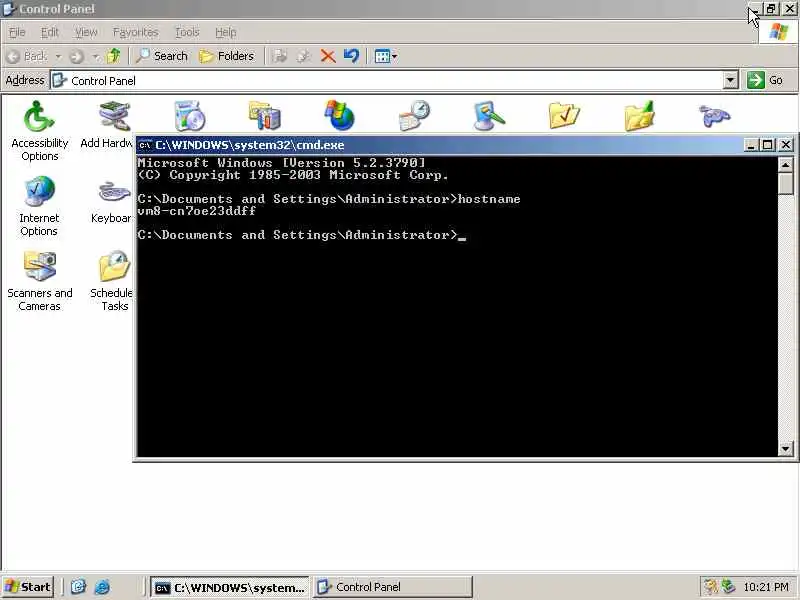The image size is (800, 600).
Task: Click the cmd.exe title bar text
Action: point(249,145)
